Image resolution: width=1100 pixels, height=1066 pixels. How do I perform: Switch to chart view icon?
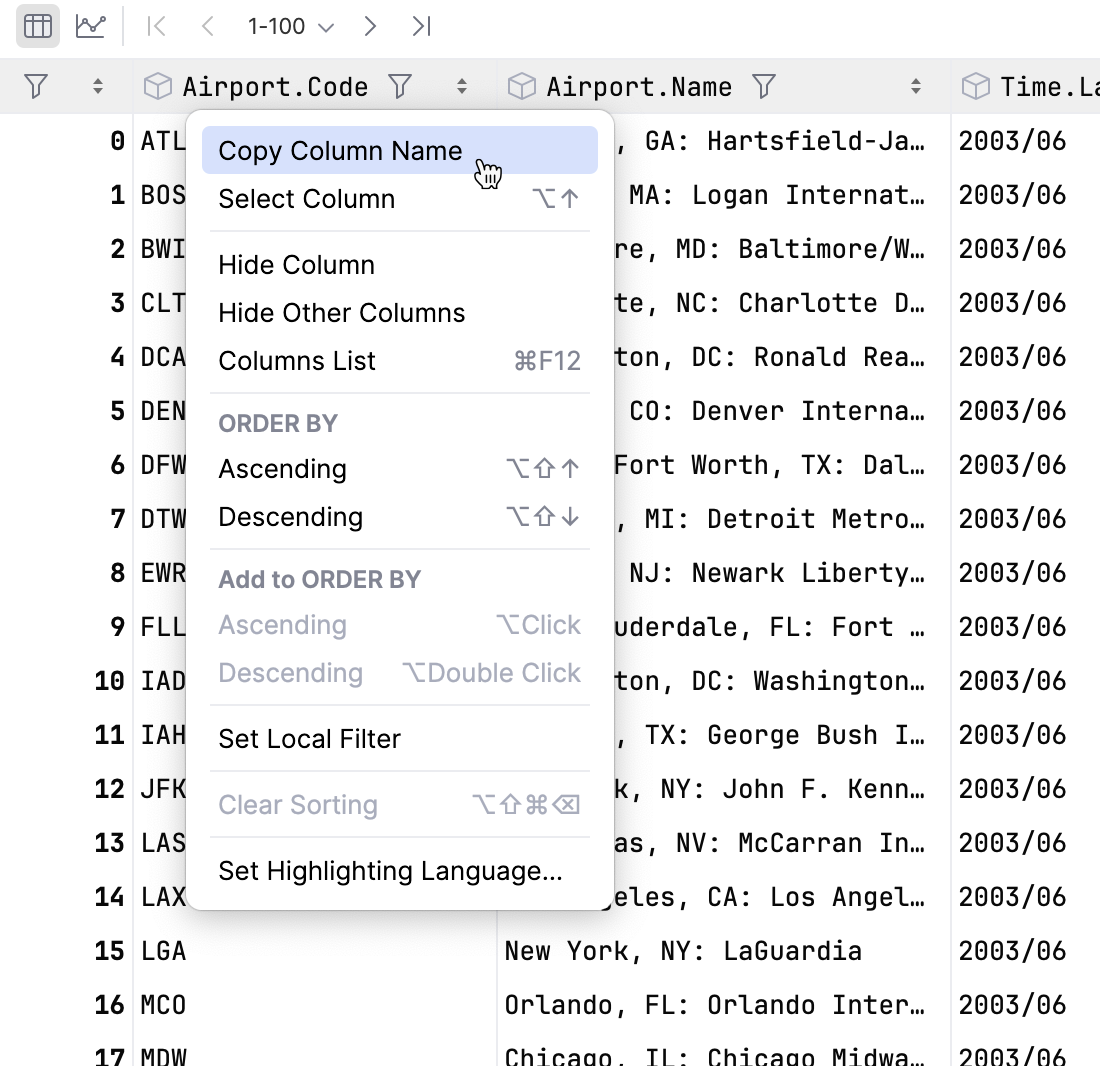point(91,27)
